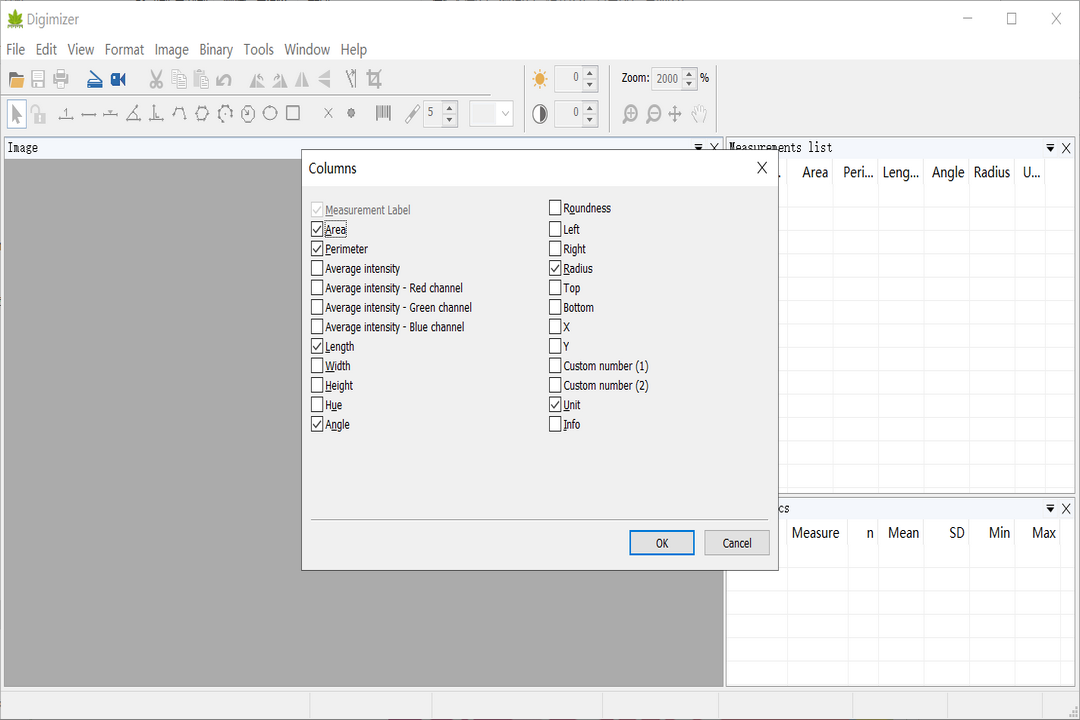This screenshot has width=1080, height=720.
Task: Open the Tools menu
Action: [x=258, y=49]
